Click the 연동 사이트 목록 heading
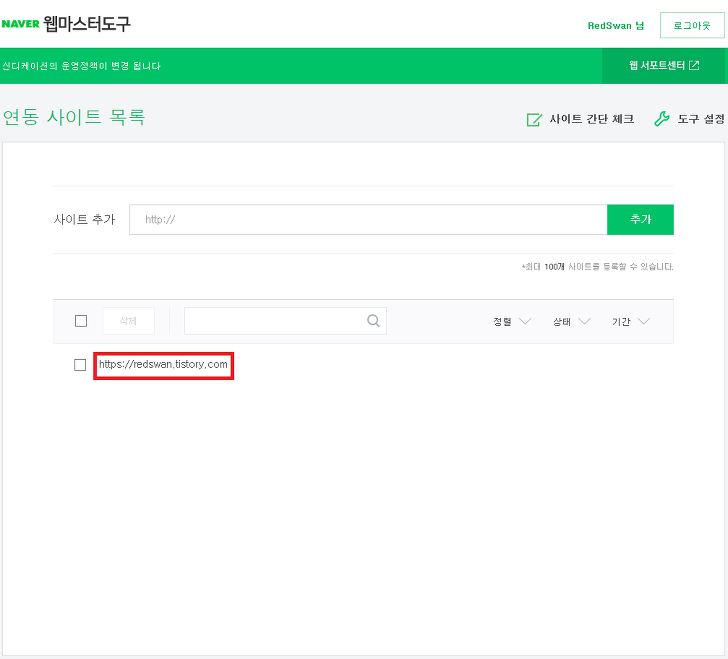This screenshot has height=659, width=728. [74, 117]
